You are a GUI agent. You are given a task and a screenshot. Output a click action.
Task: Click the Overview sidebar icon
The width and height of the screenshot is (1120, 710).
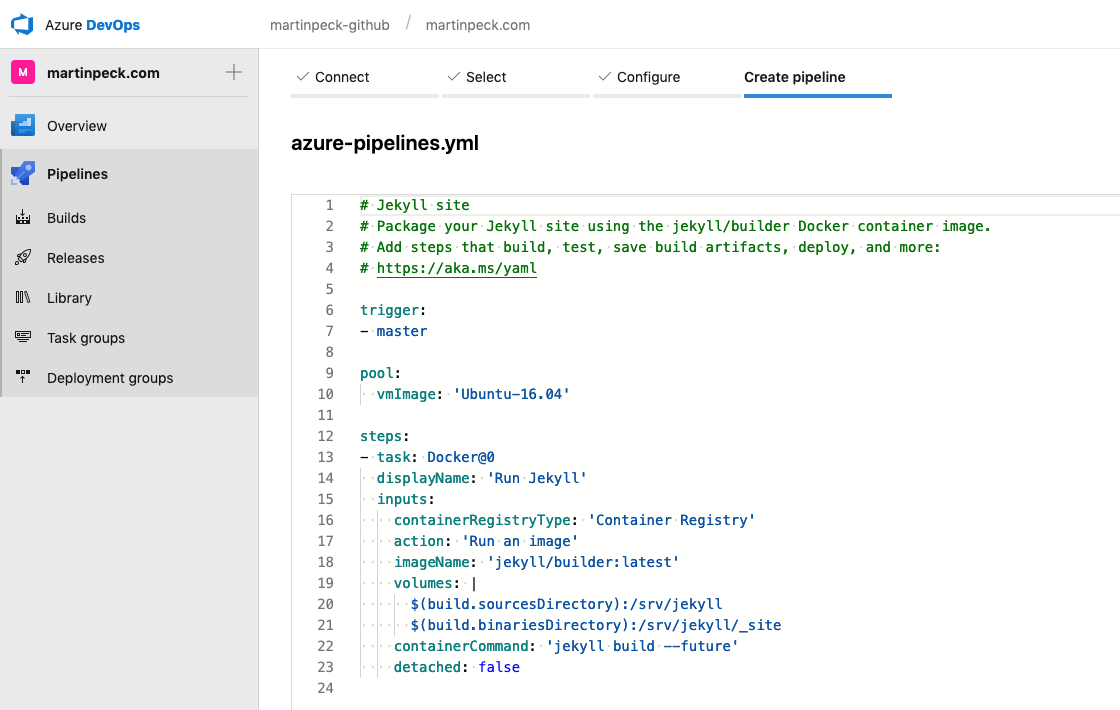23,126
